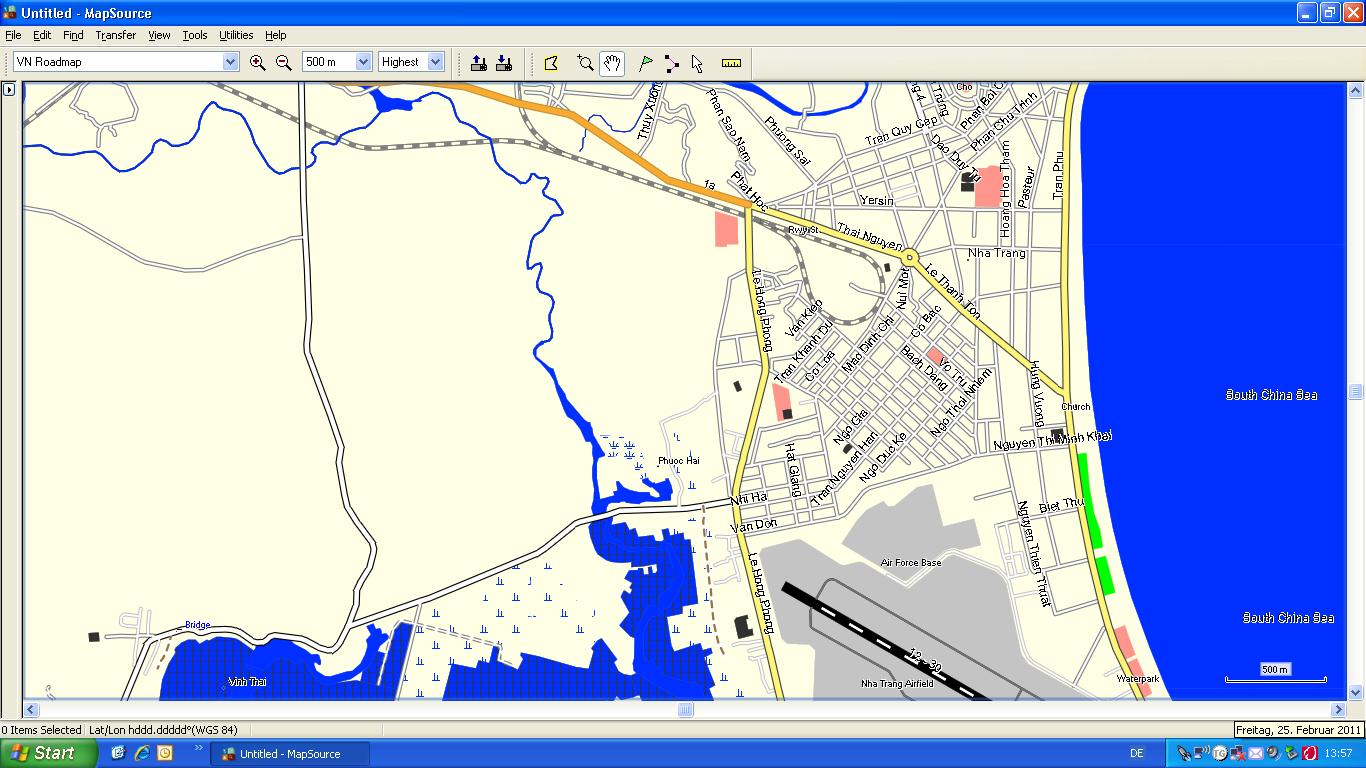Select the Route tool icon
Screen dimensions: 1366x768
click(x=671, y=63)
